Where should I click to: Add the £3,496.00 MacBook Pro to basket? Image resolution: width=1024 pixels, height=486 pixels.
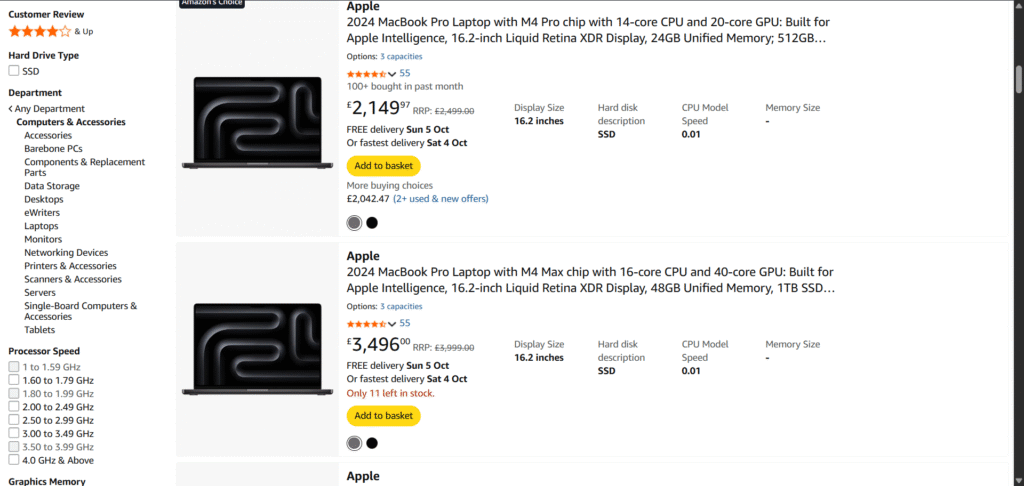[x=383, y=416]
